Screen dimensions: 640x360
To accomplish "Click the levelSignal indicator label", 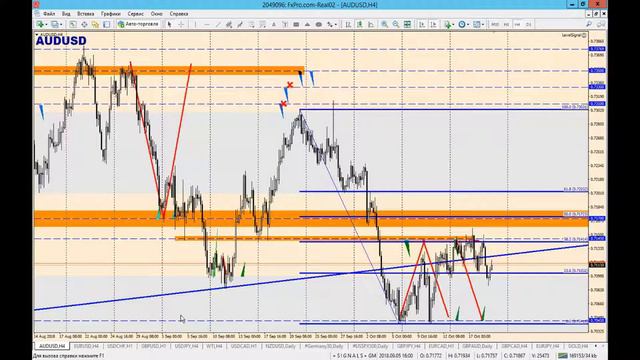I will pos(573,36).
